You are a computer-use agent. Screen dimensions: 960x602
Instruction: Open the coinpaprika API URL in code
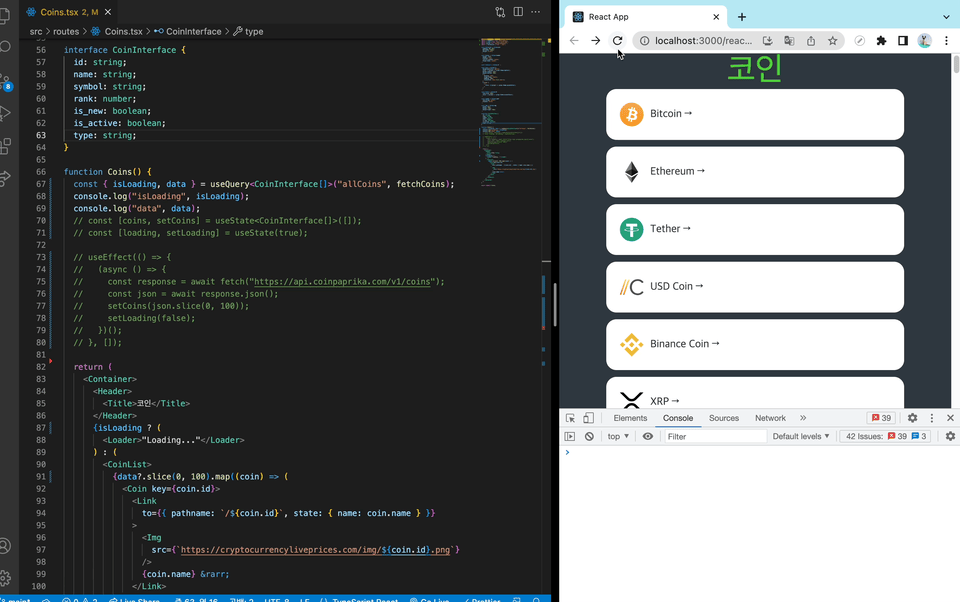(x=342, y=282)
